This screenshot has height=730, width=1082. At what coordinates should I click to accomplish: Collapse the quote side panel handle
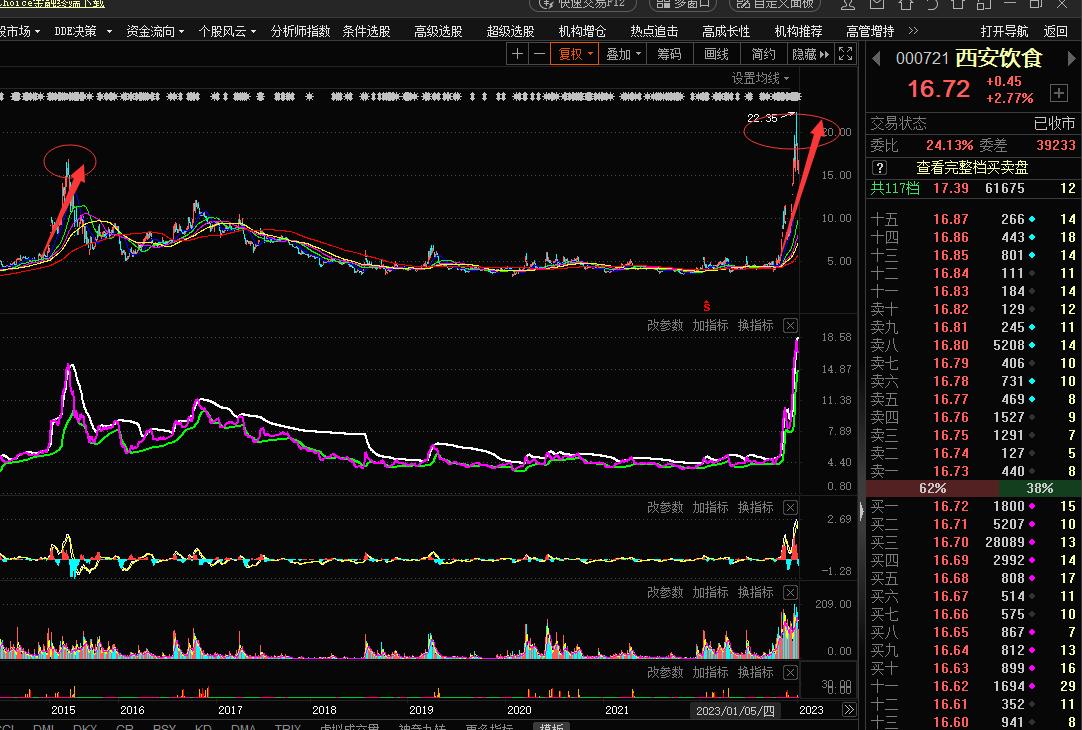pyautogui.click(x=860, y=511)
